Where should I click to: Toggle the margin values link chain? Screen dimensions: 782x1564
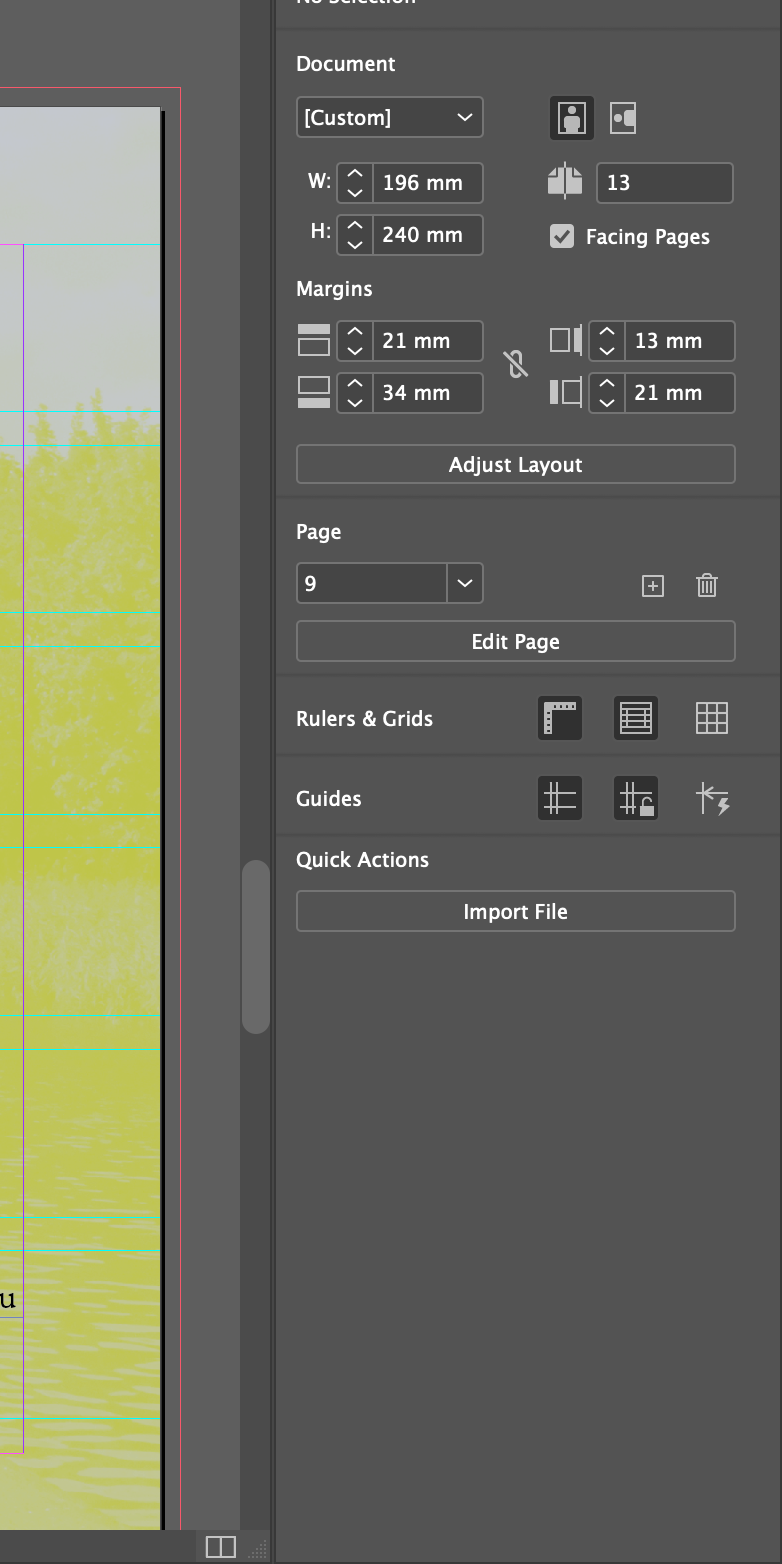coord(516,366)
